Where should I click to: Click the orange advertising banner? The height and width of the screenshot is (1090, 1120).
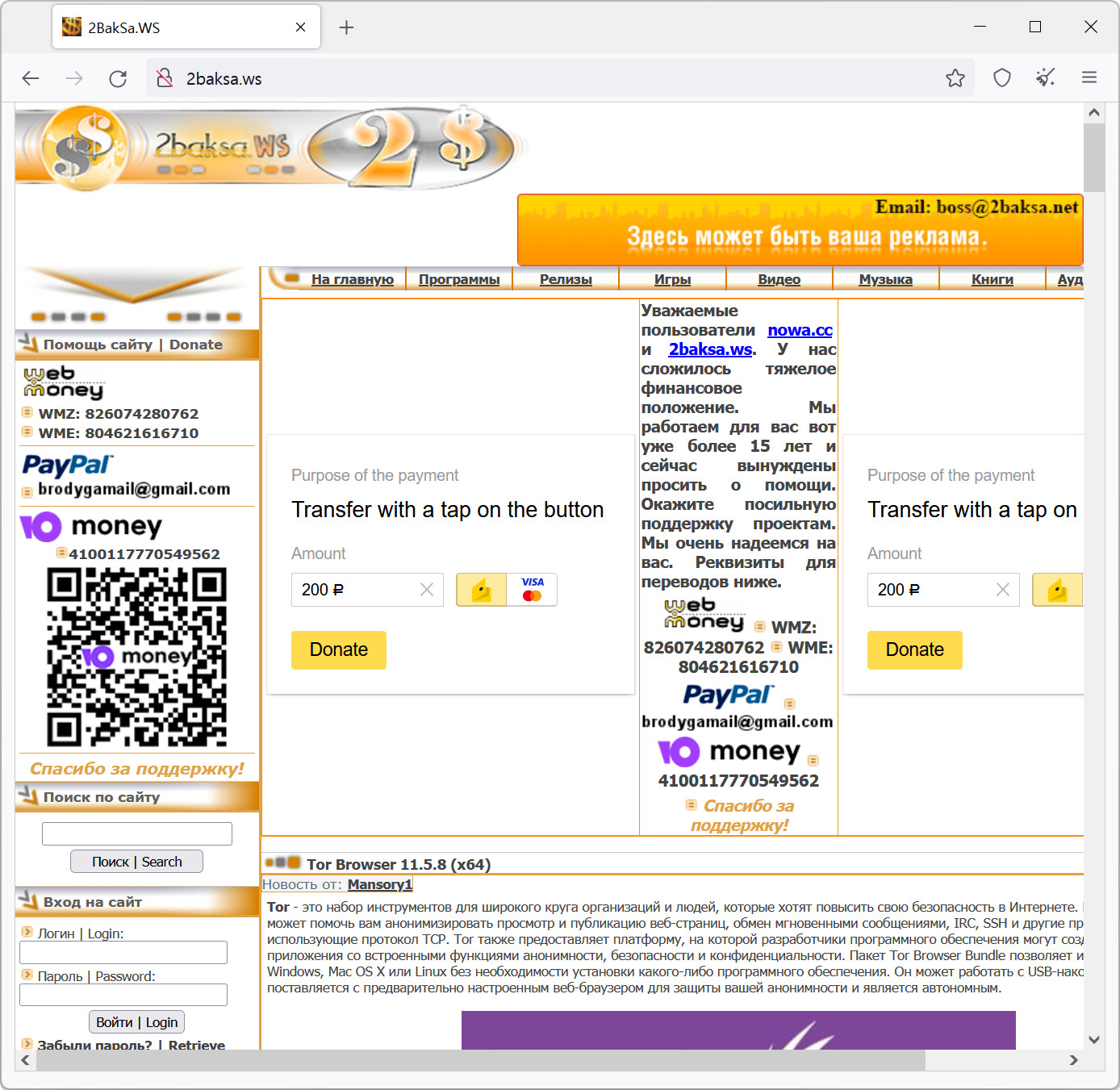(800, 230)
